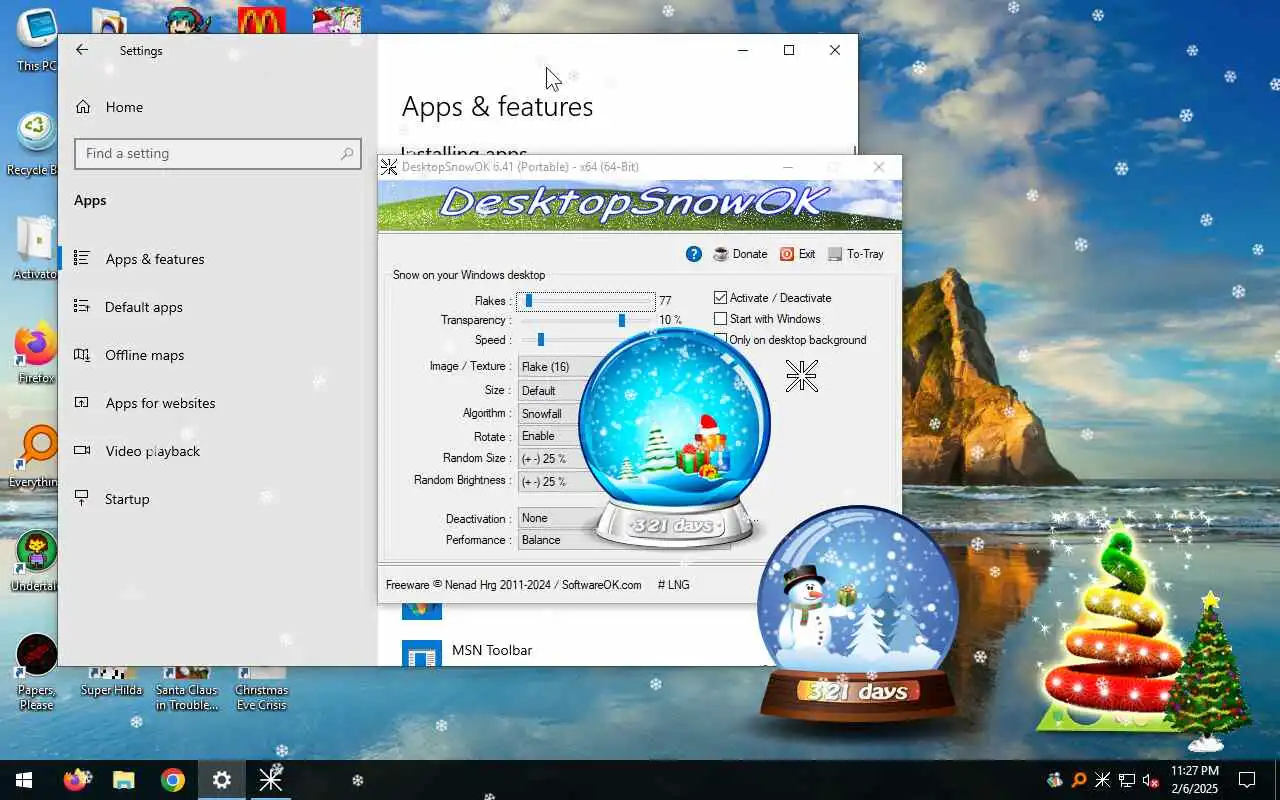Image resolution: width=1280 pixels, height=800 pixels.
Task: Click the Speed slider handle
Action: [540, 340]
